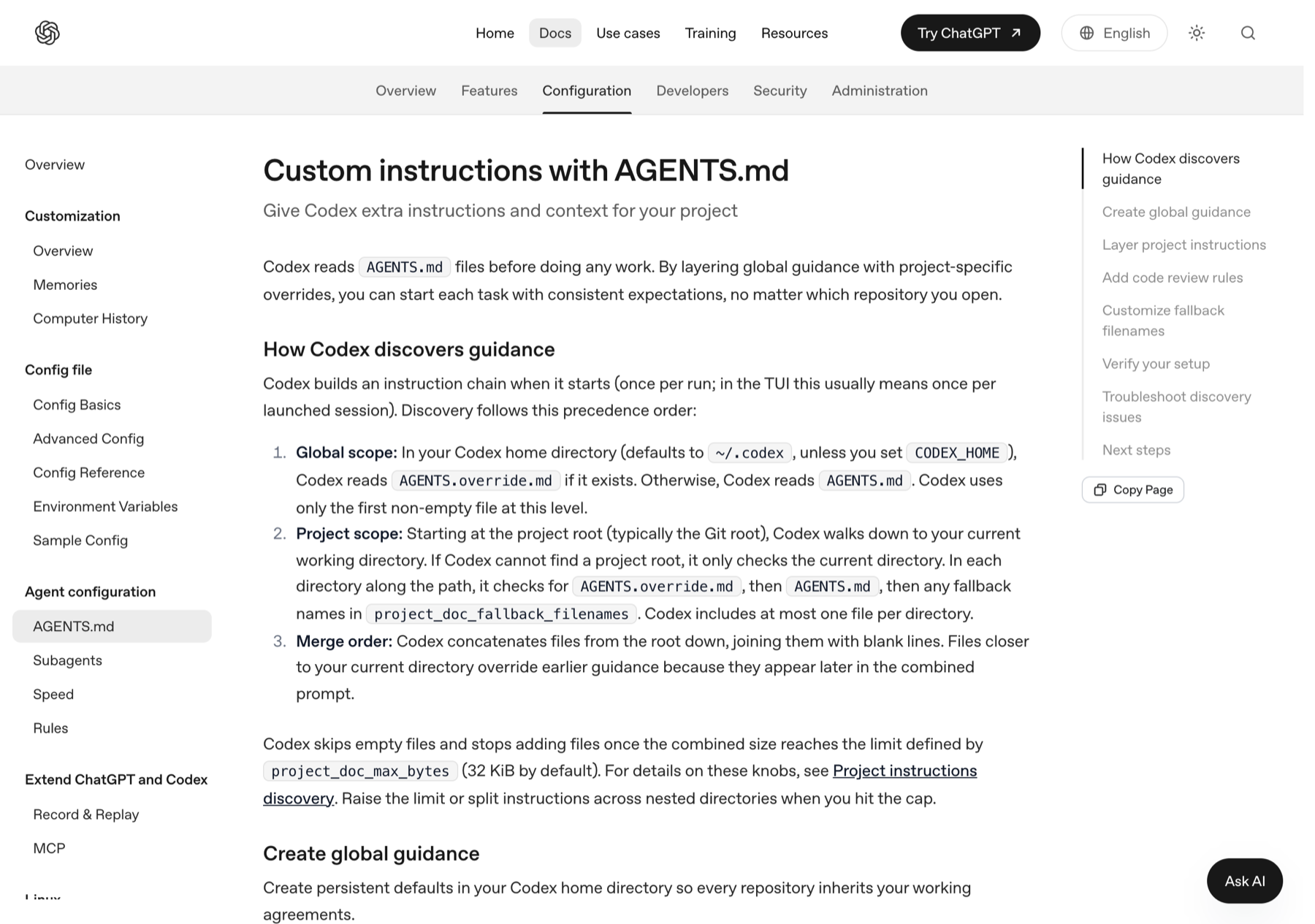Click the Extend ChatGPT and Codex heading
Image resolution: width=1315 pixels, height=924 pixels.
pyautogui.click(x=116, y=779)
